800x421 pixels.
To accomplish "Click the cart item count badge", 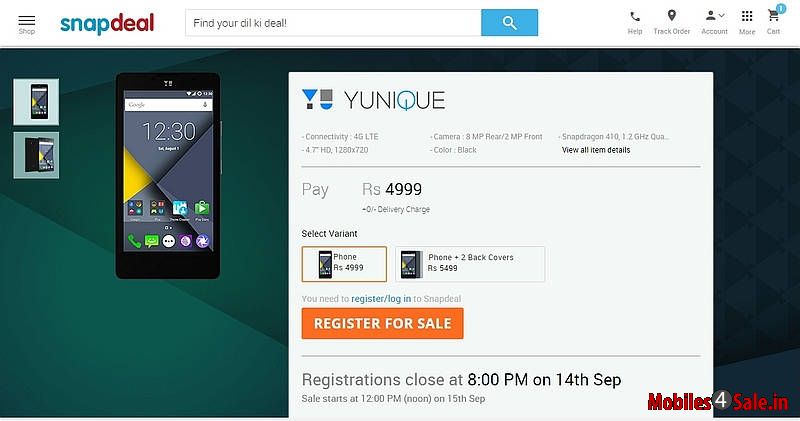I will pos(781,8).
